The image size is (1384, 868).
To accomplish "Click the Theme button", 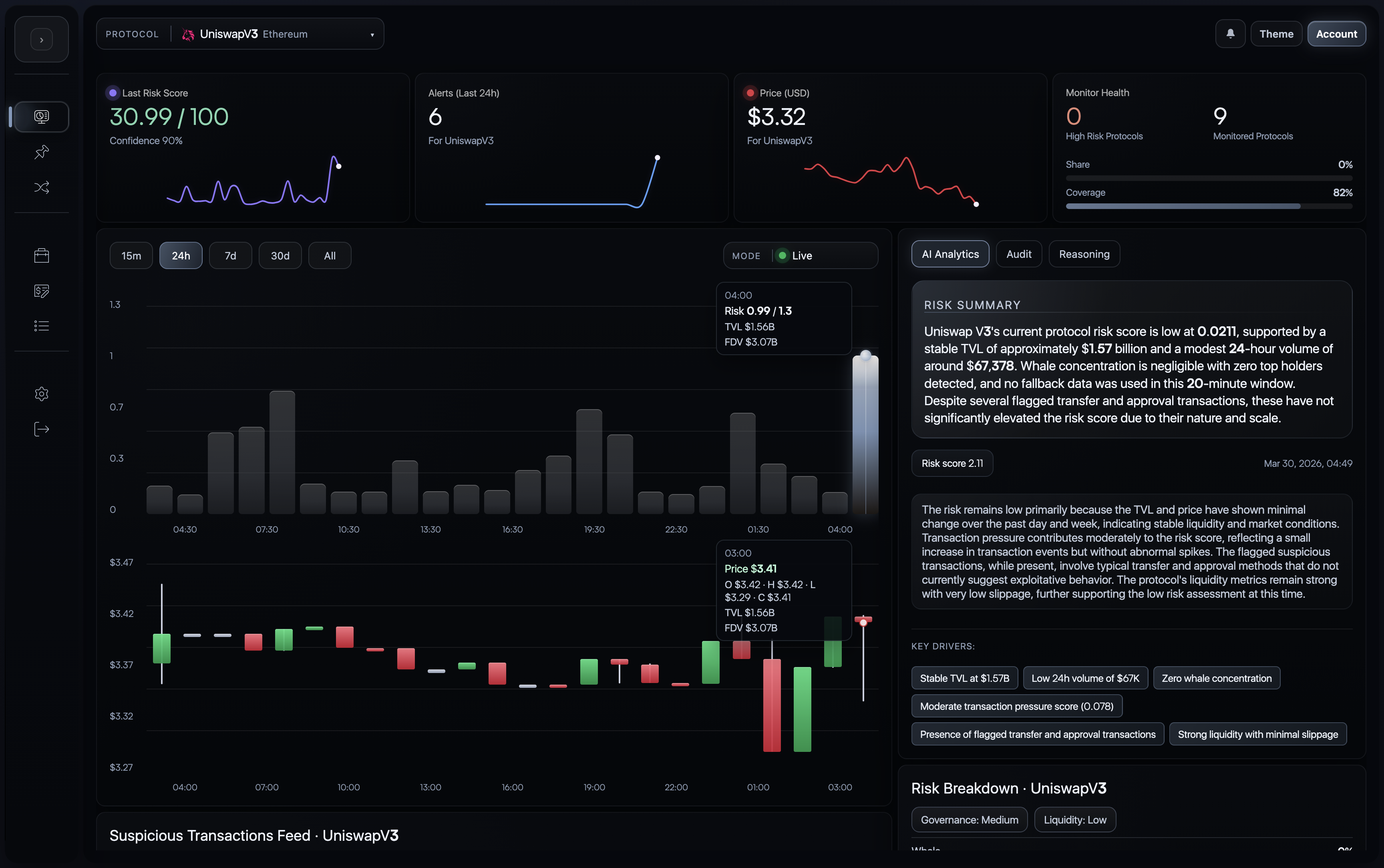I will point(1276,34).
